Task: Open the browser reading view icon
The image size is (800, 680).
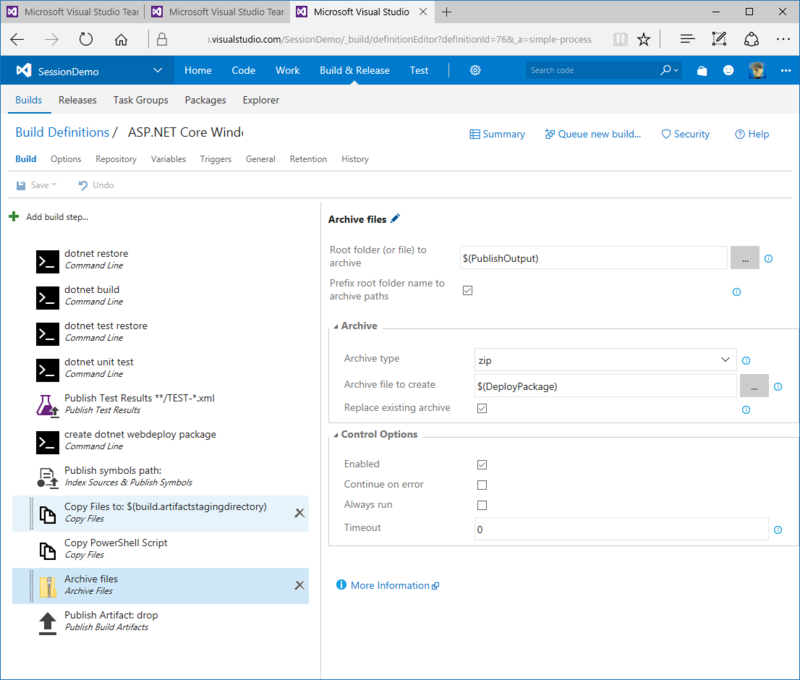Action: pos(620,39)
